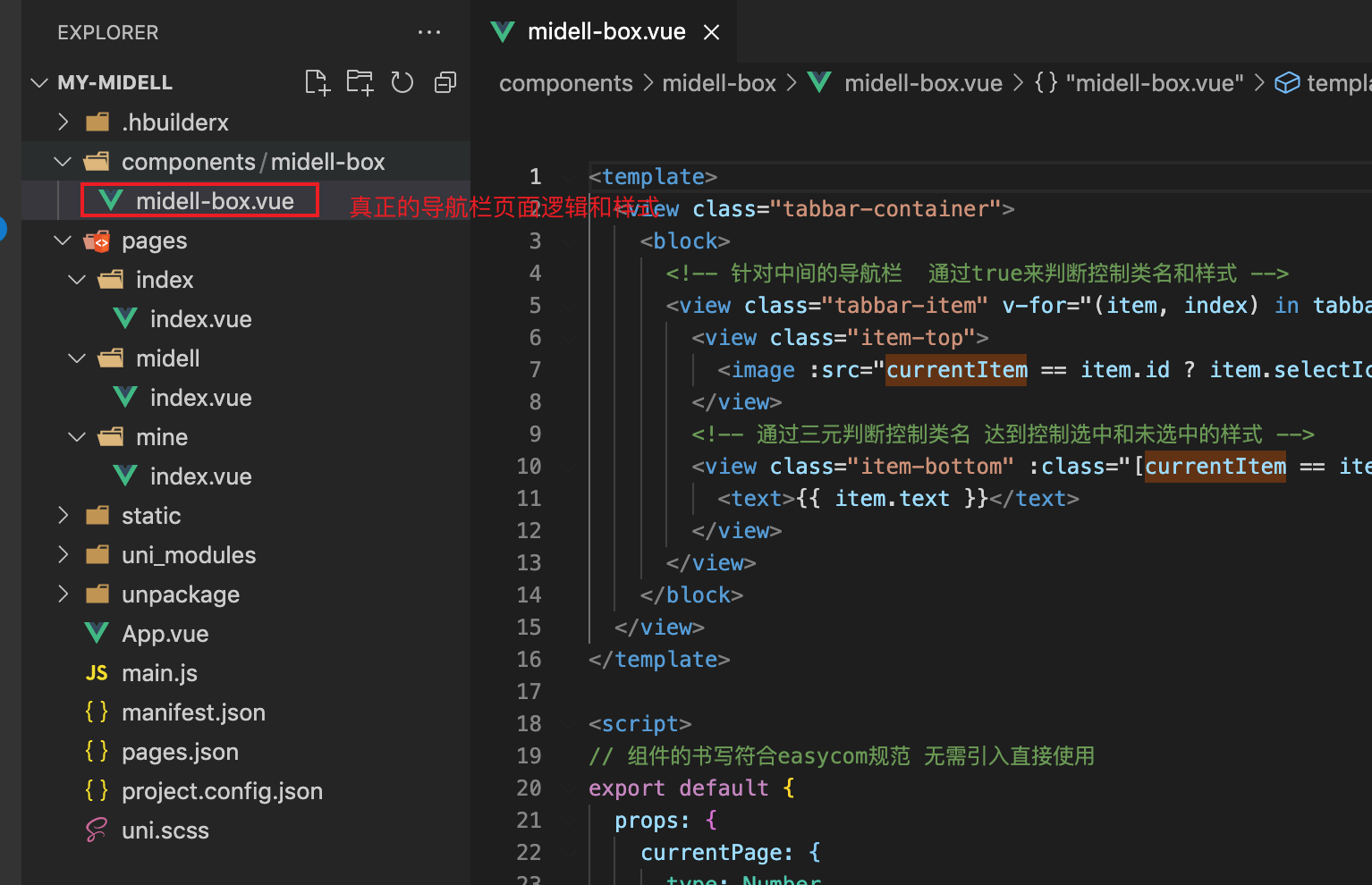Viewport: 1372px width, 885px height.
Task: Expand the uni_modules folder
Action: pos(63,554)
